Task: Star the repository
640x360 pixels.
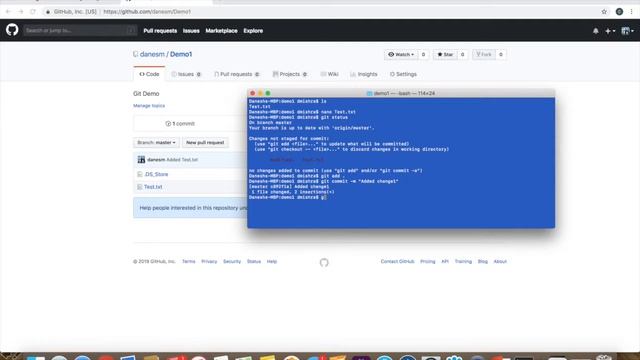Action: coord(445,54)
